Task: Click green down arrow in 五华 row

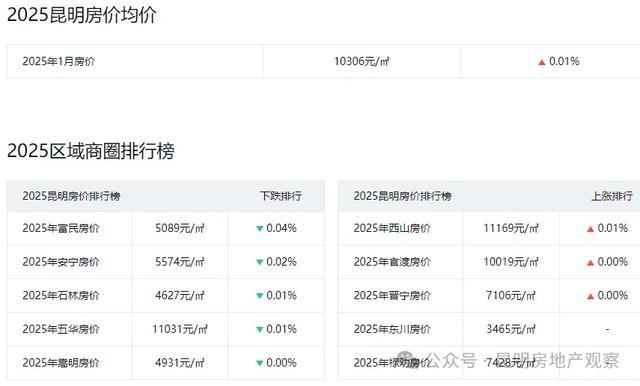Action: [259, 329]
